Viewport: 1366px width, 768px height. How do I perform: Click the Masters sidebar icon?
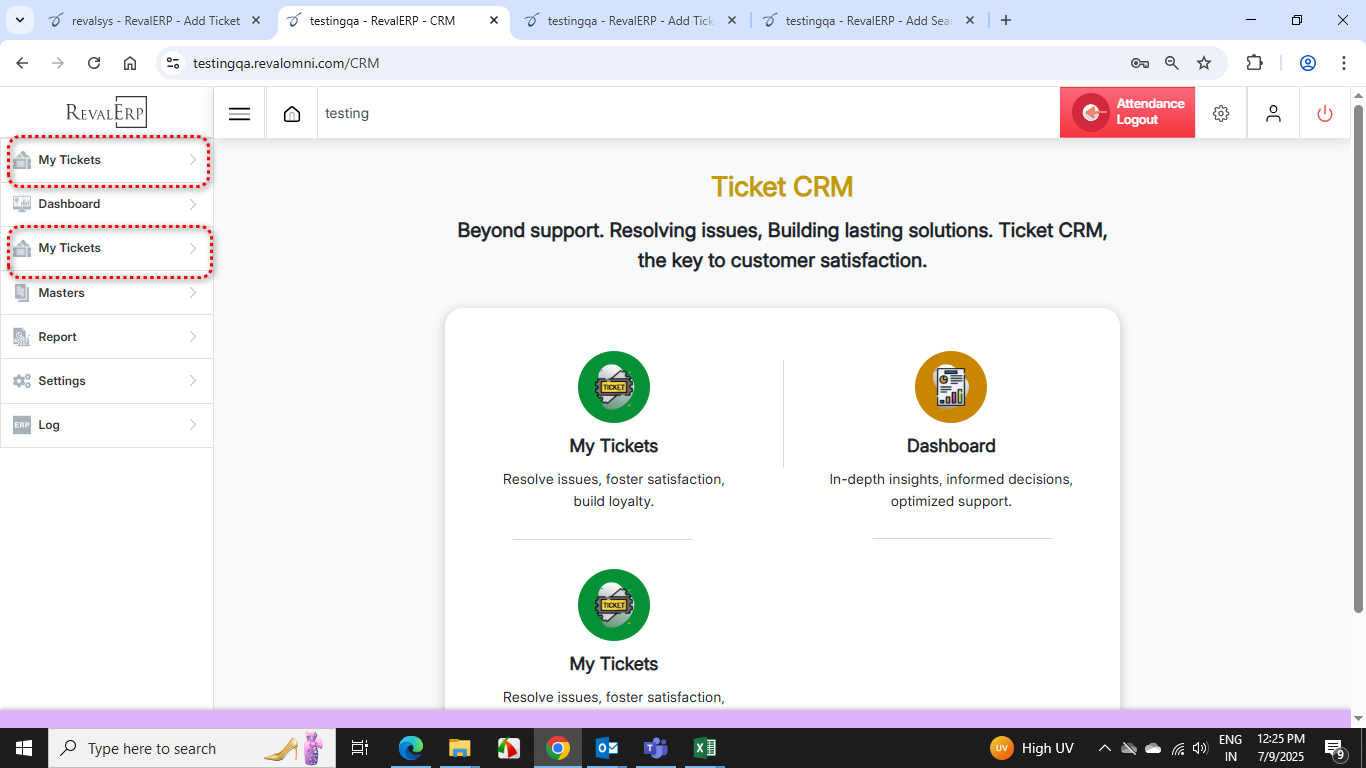tap(22, 293)
